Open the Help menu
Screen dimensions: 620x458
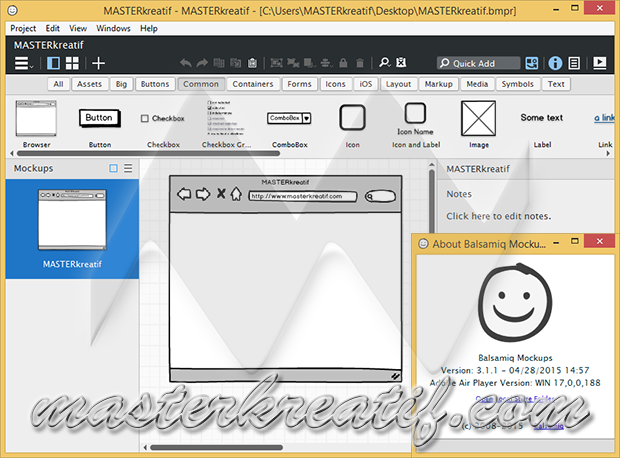pyautogui.click(x=149, y=28)
